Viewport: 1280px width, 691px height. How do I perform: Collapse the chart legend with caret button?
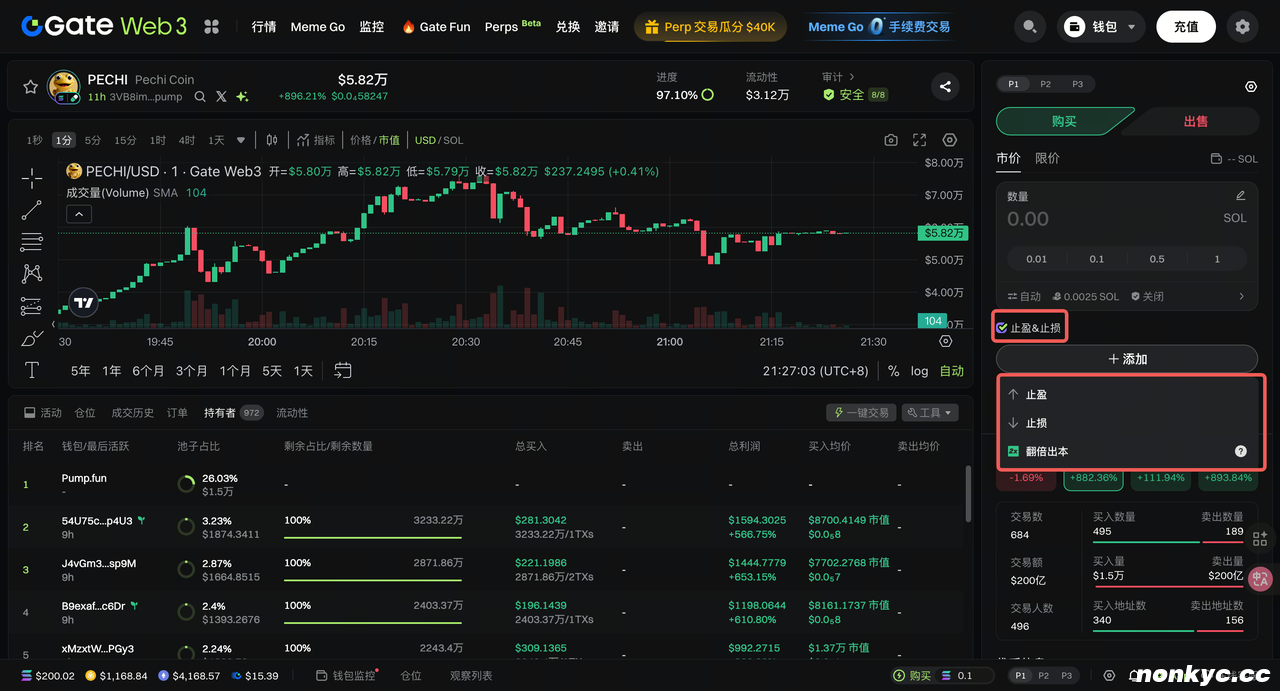click(78, 213)
